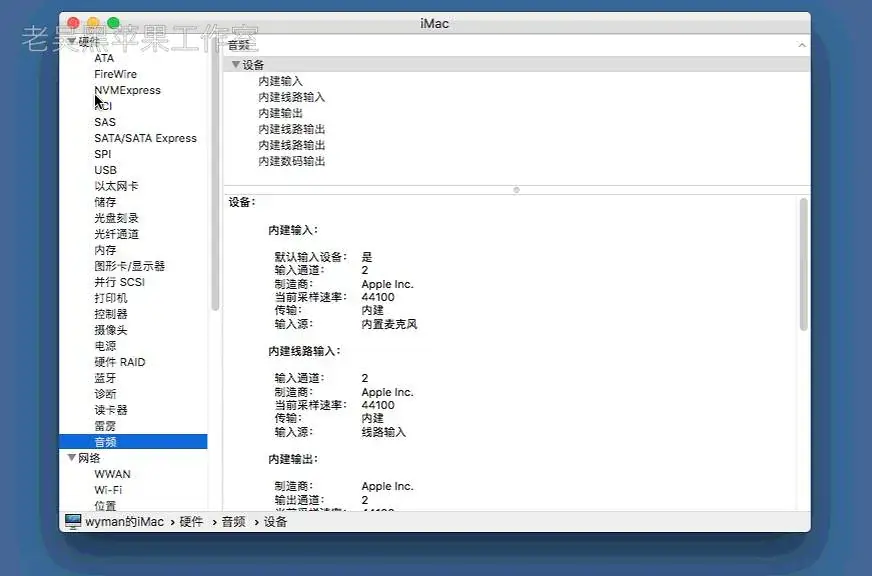The height and width of the screenshot is (576, 872).
Task: Select SAS in the sidebar
Action: [x=105, y=122]
